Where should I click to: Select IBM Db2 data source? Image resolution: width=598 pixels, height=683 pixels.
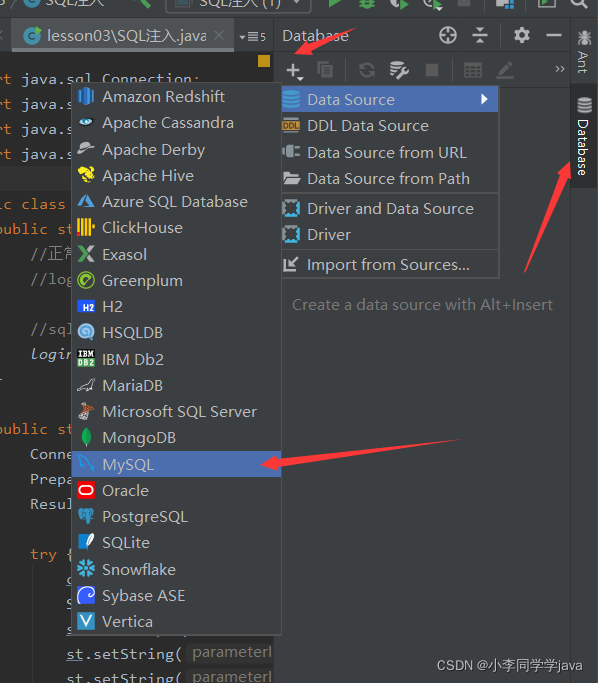[176, 359]
